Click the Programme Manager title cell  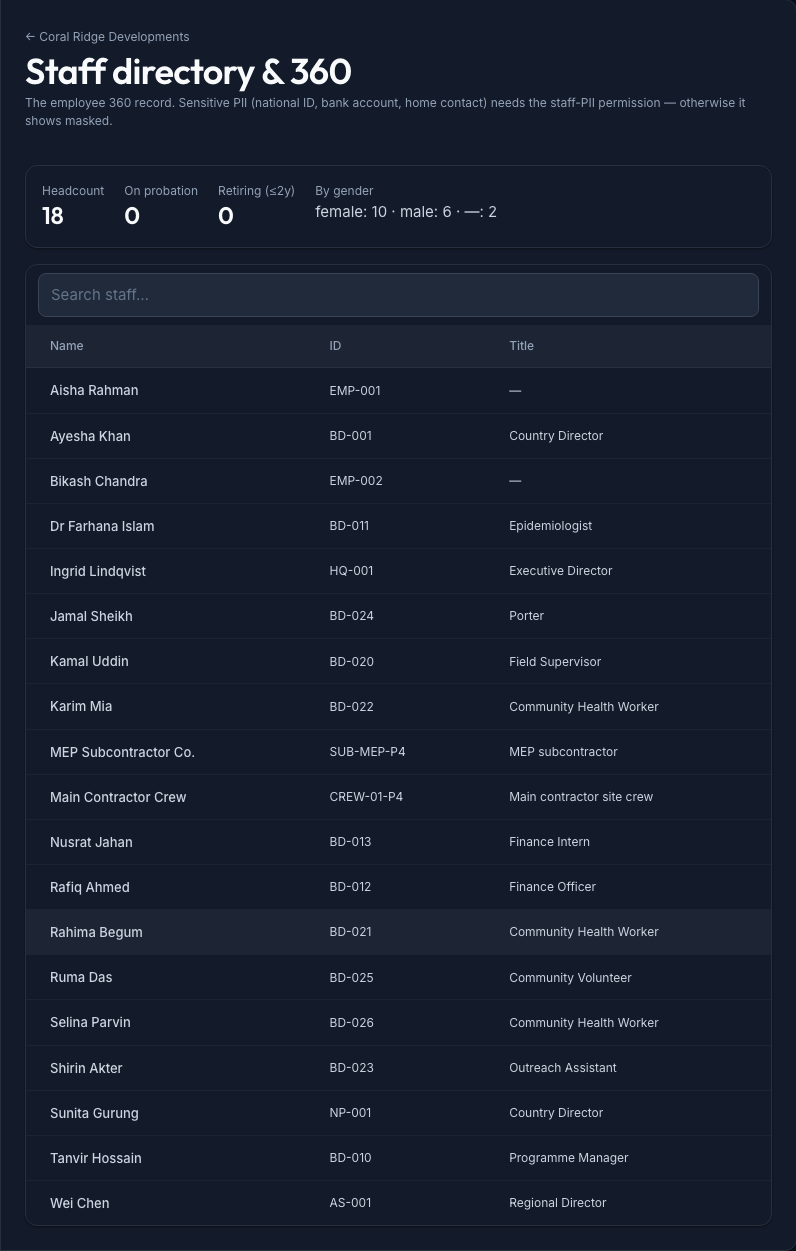(569, 1158)
